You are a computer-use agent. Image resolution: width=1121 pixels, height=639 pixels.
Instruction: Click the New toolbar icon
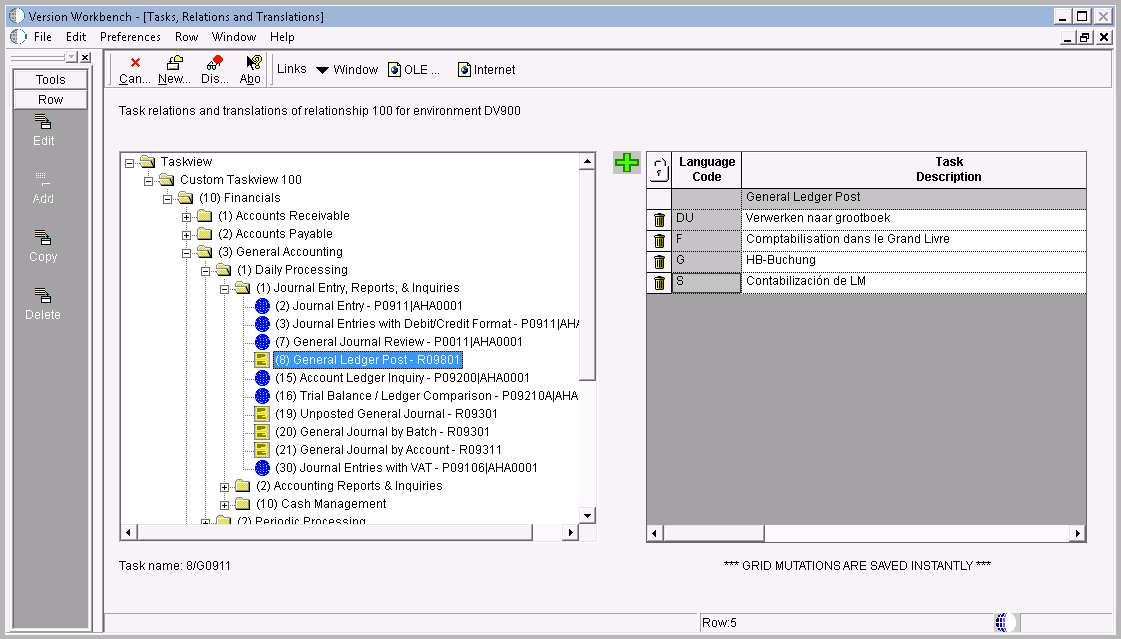coord(174,69)
